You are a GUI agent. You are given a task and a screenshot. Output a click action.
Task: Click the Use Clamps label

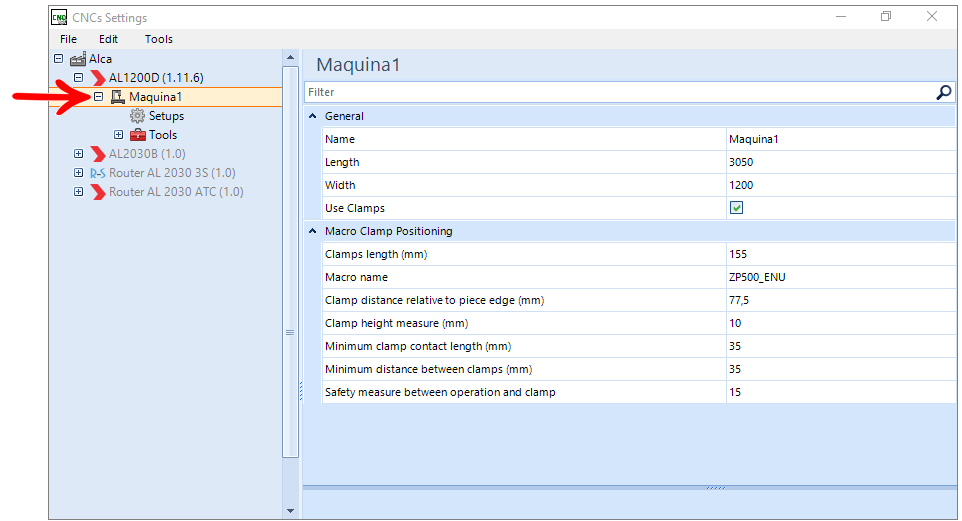pyautogui.click(x=355, y=208)
